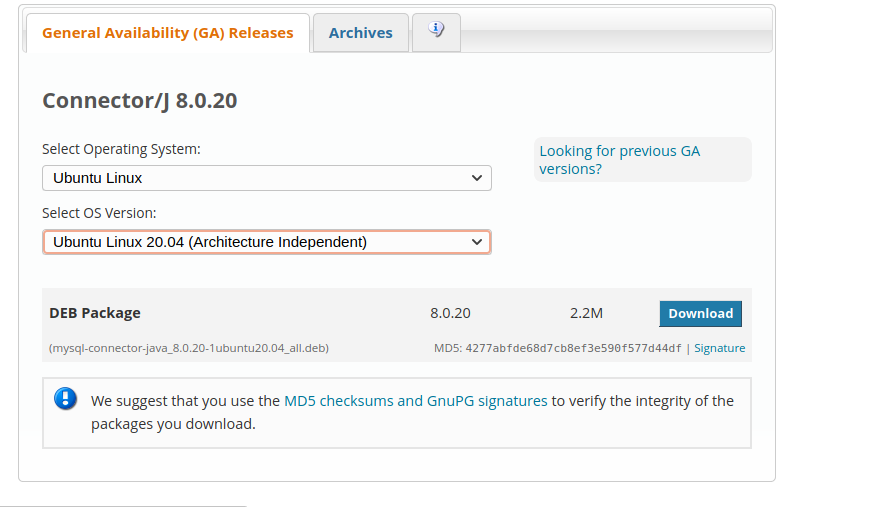Screen dimensions: 896x507
Task: Click the DEB Package row title
Action: [95, 313]
